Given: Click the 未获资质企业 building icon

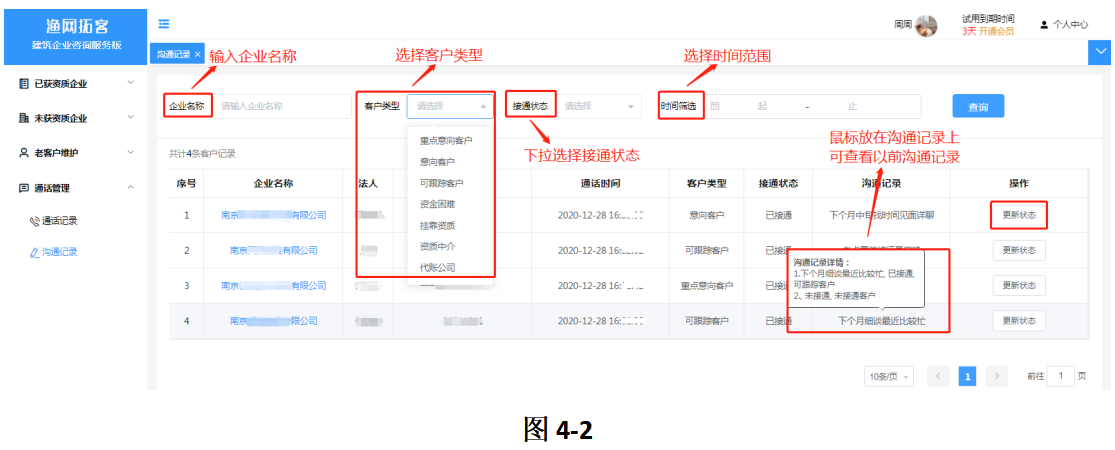Looking at the screenshot, I should tap(23, 118).
